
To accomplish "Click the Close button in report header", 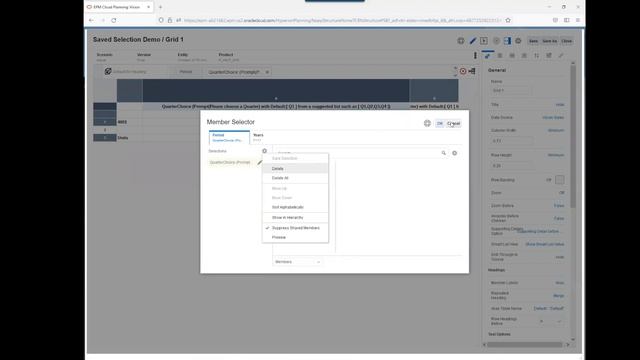I will point(567,41).
